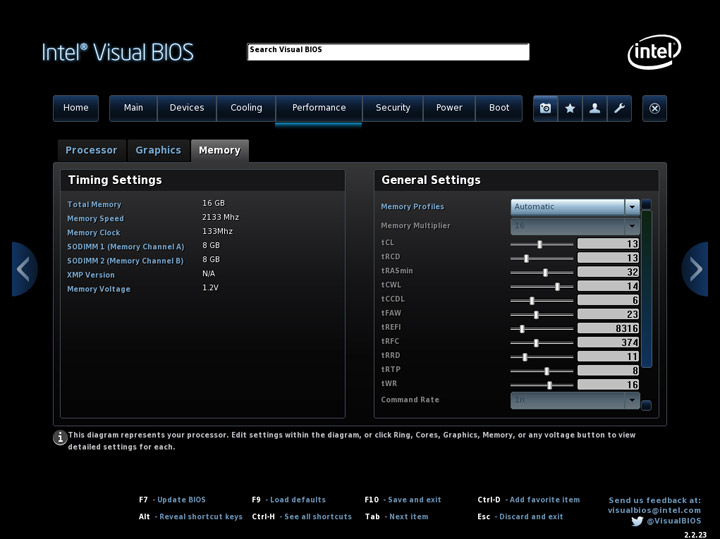
Task: Click the tCWL slider handle
Action: [x=557, y=286]
